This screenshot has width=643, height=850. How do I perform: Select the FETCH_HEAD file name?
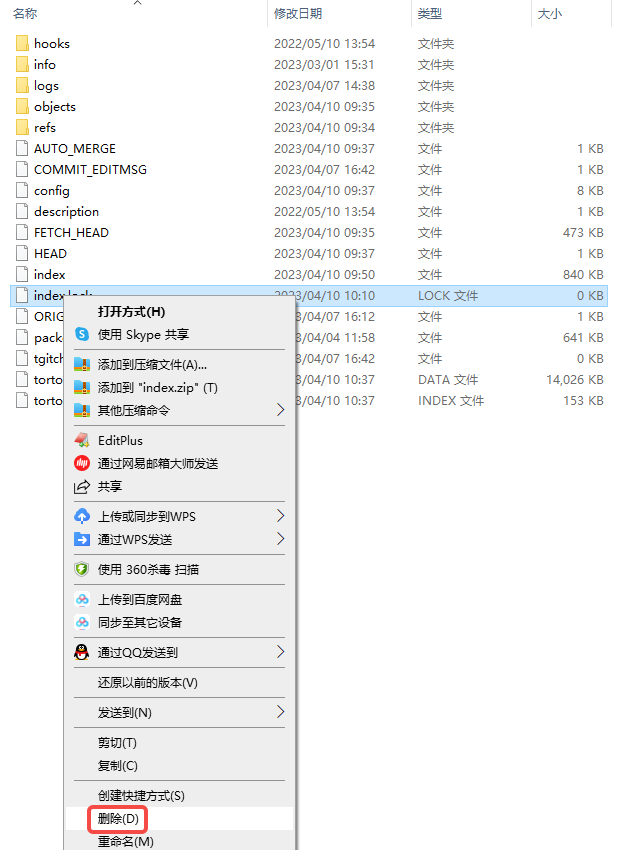72,233
